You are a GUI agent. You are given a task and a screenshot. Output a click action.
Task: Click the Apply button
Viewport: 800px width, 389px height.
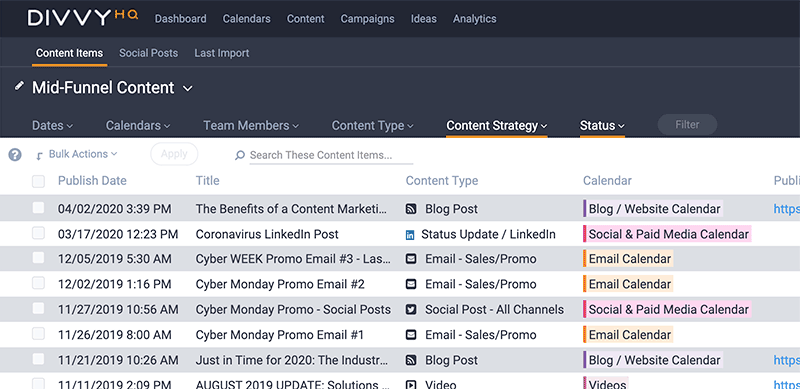[174, 154]
